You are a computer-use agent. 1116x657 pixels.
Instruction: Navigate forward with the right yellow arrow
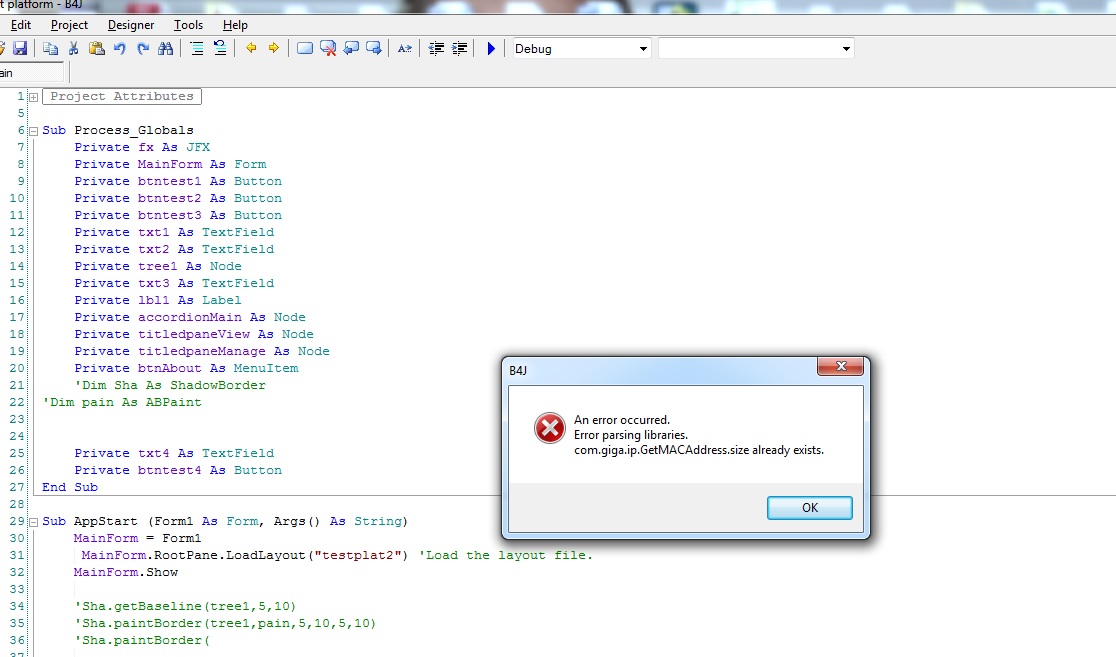pyautogui.click(x=273, y=48)
